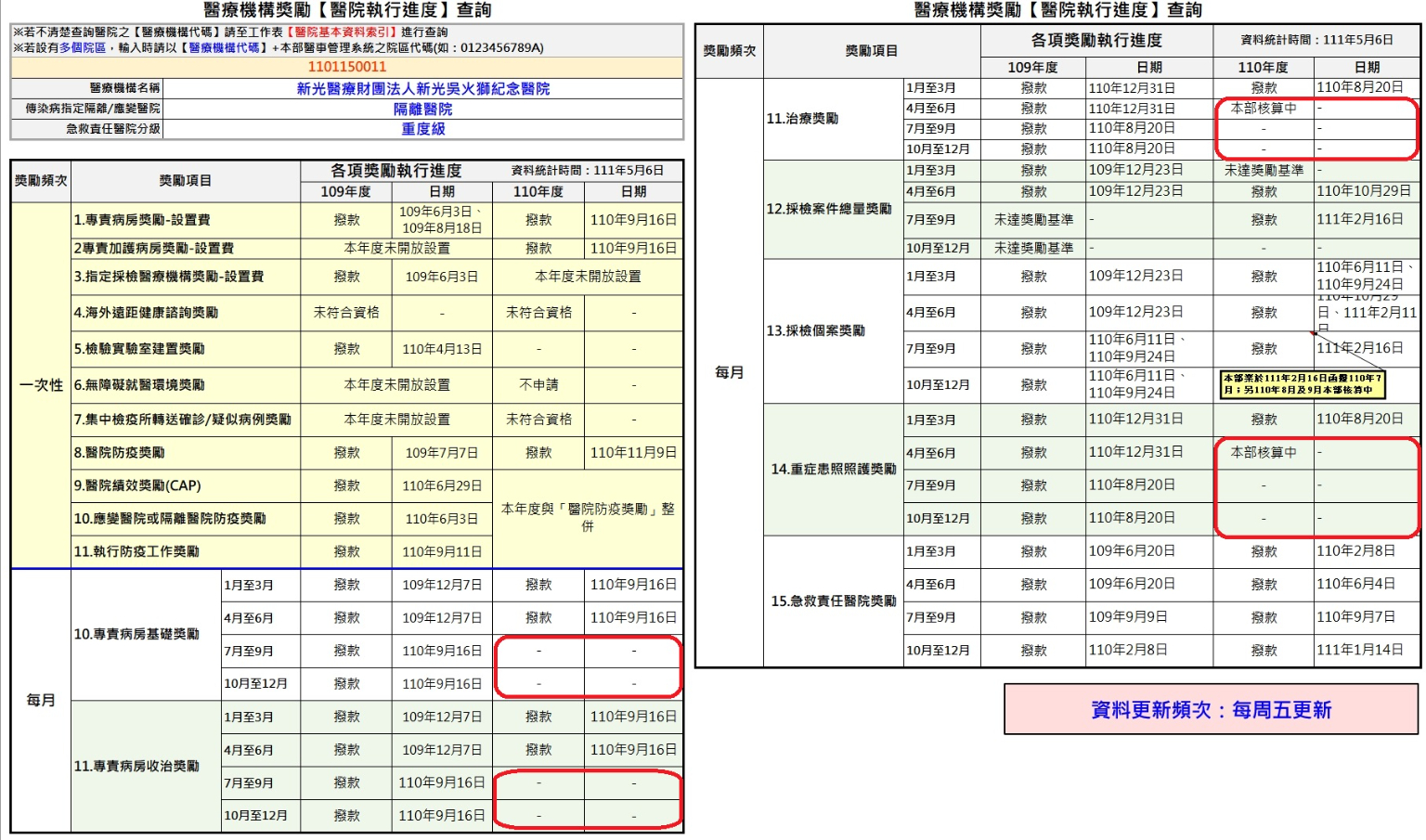Select the 隔離醫院 cell
Image resolution: width=1426 pixels, height=840 pixels.
[422, 109]
